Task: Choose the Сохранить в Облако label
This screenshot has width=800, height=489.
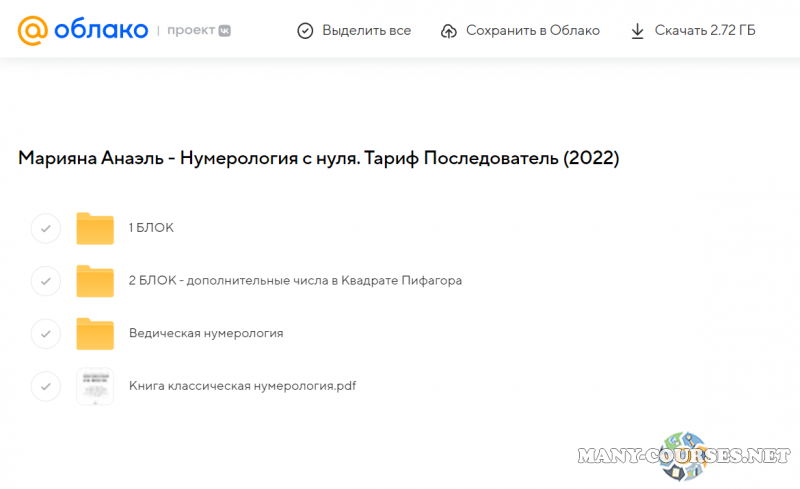Action: pos(533,31)
